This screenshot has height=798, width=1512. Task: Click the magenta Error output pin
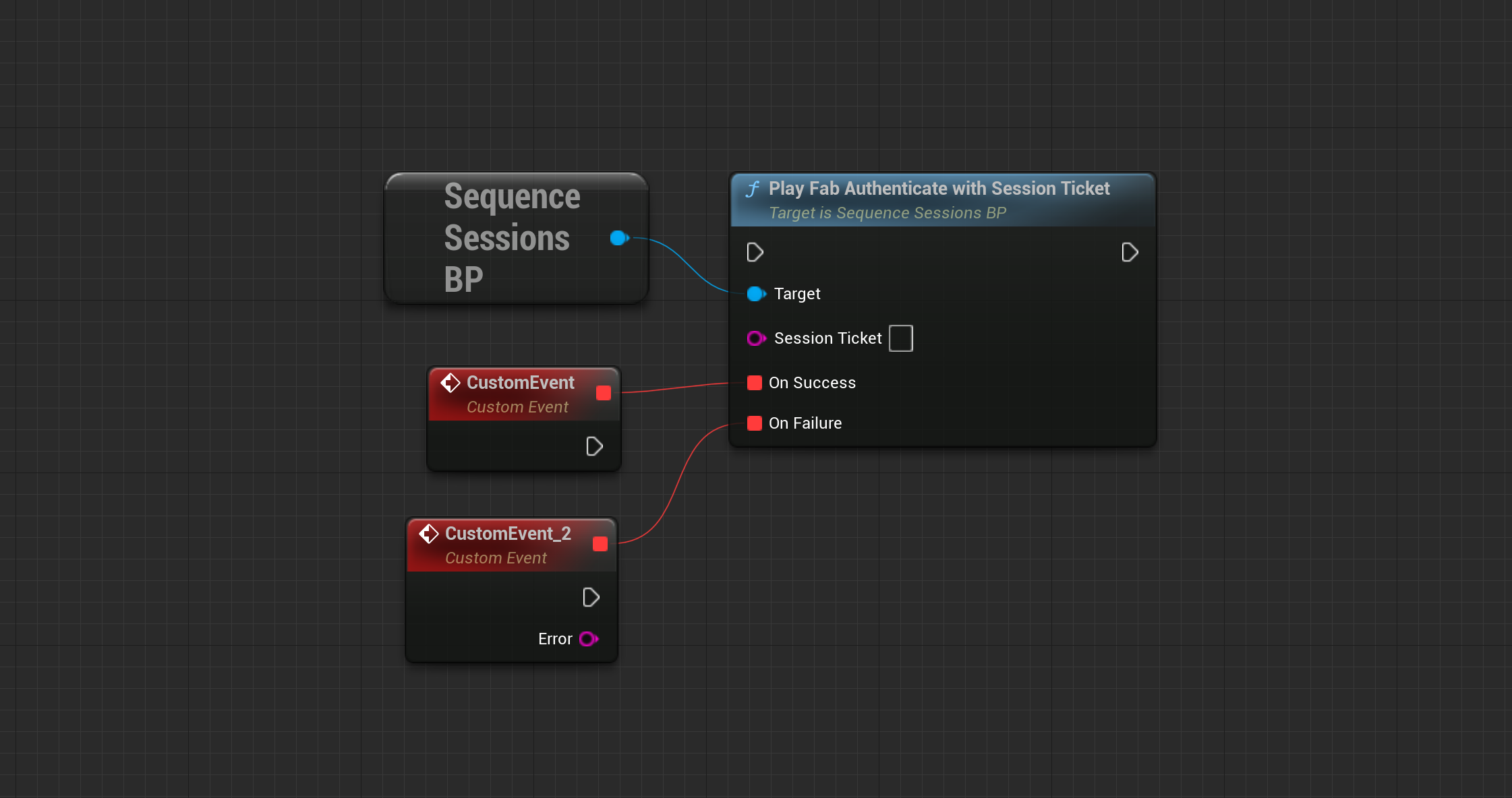point(589,639)
